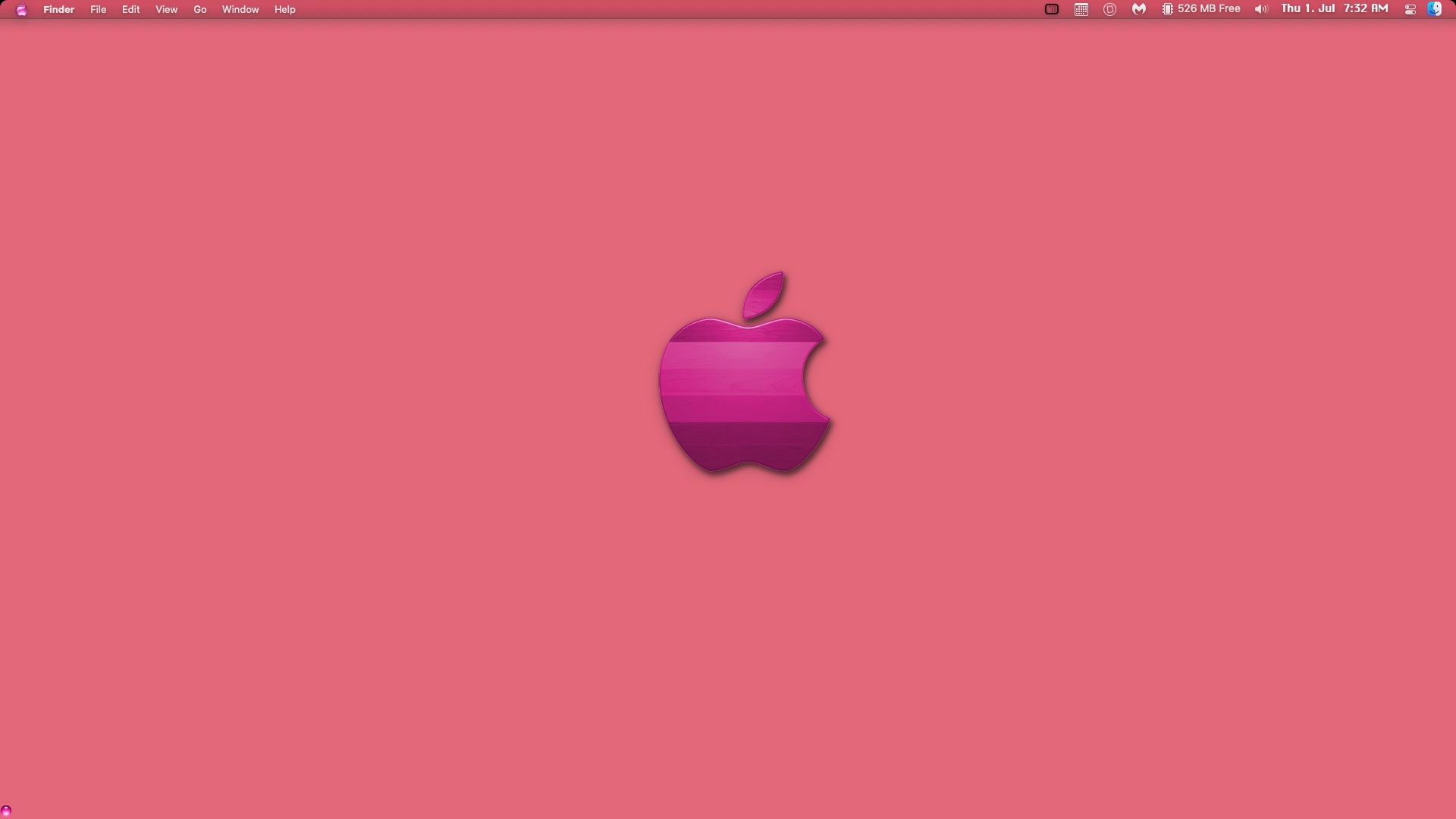Open the File menu
This screenshot has width=1456, height=819.
[98, 10]
